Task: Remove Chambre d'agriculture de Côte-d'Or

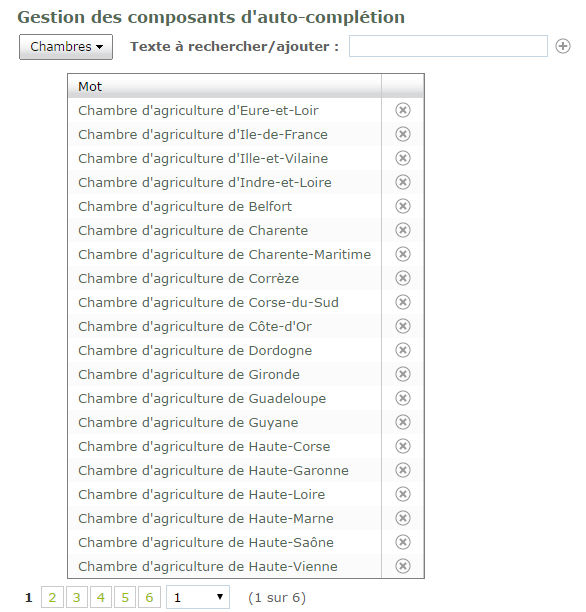Action: point(403,326)
